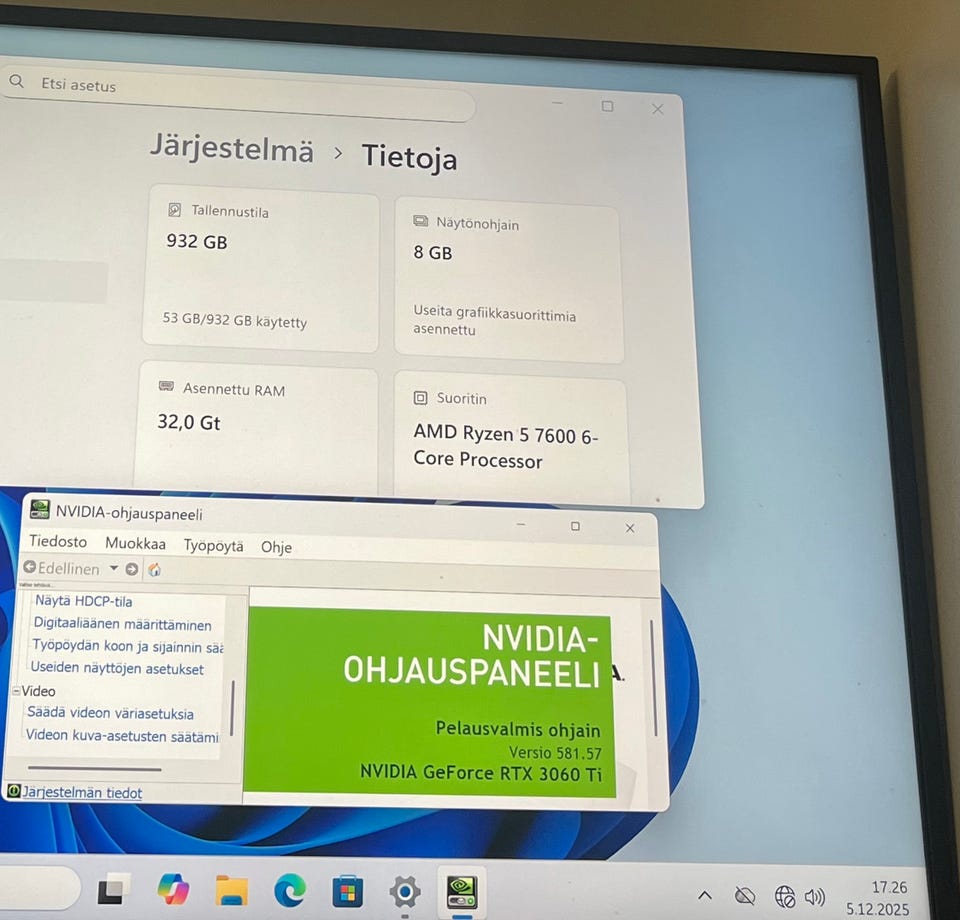Open the Näytönohjain 8 GB card
The height and width of the screenshot is (920, 960).
(x=508, y=279)
